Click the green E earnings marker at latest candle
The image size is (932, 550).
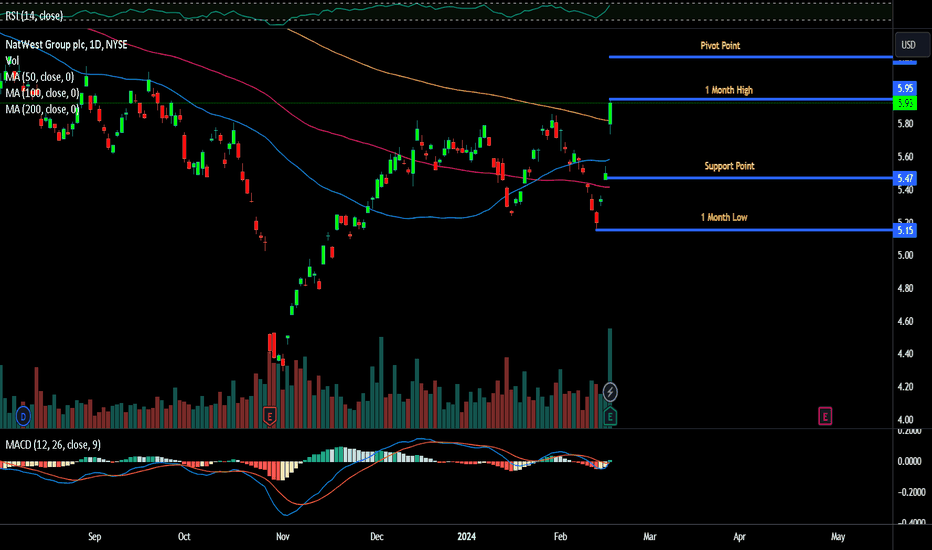tap(610, 416)
